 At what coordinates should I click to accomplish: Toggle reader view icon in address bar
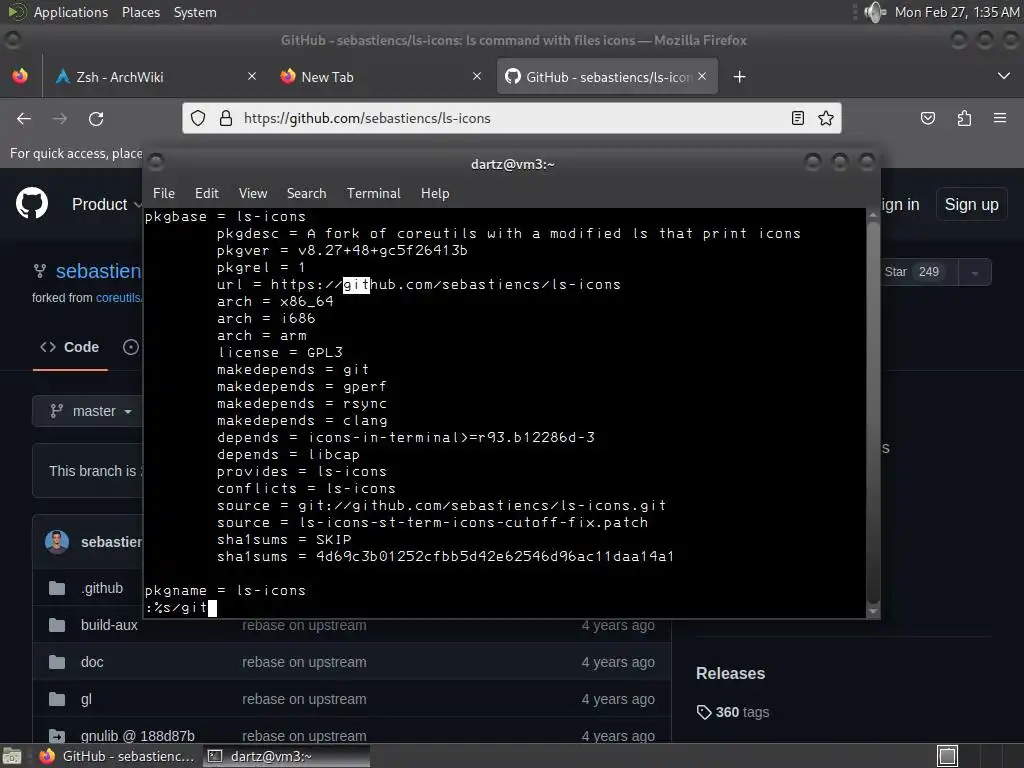[x=797, y=118]
